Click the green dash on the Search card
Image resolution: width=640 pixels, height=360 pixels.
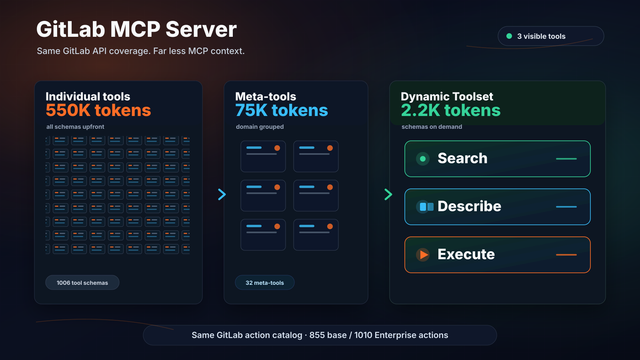pyautogui.click(x=566, y=159)
